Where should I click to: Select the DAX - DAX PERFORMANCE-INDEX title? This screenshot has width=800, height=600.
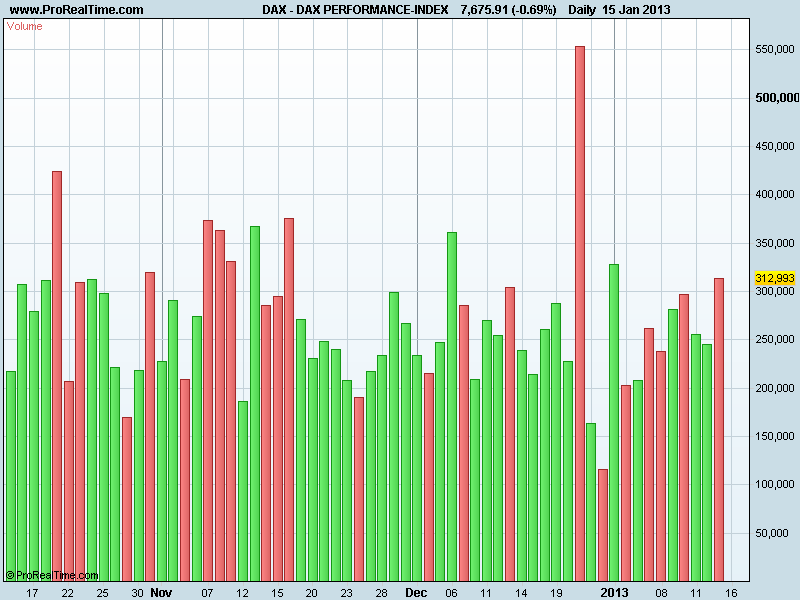(x=355, y=10)
